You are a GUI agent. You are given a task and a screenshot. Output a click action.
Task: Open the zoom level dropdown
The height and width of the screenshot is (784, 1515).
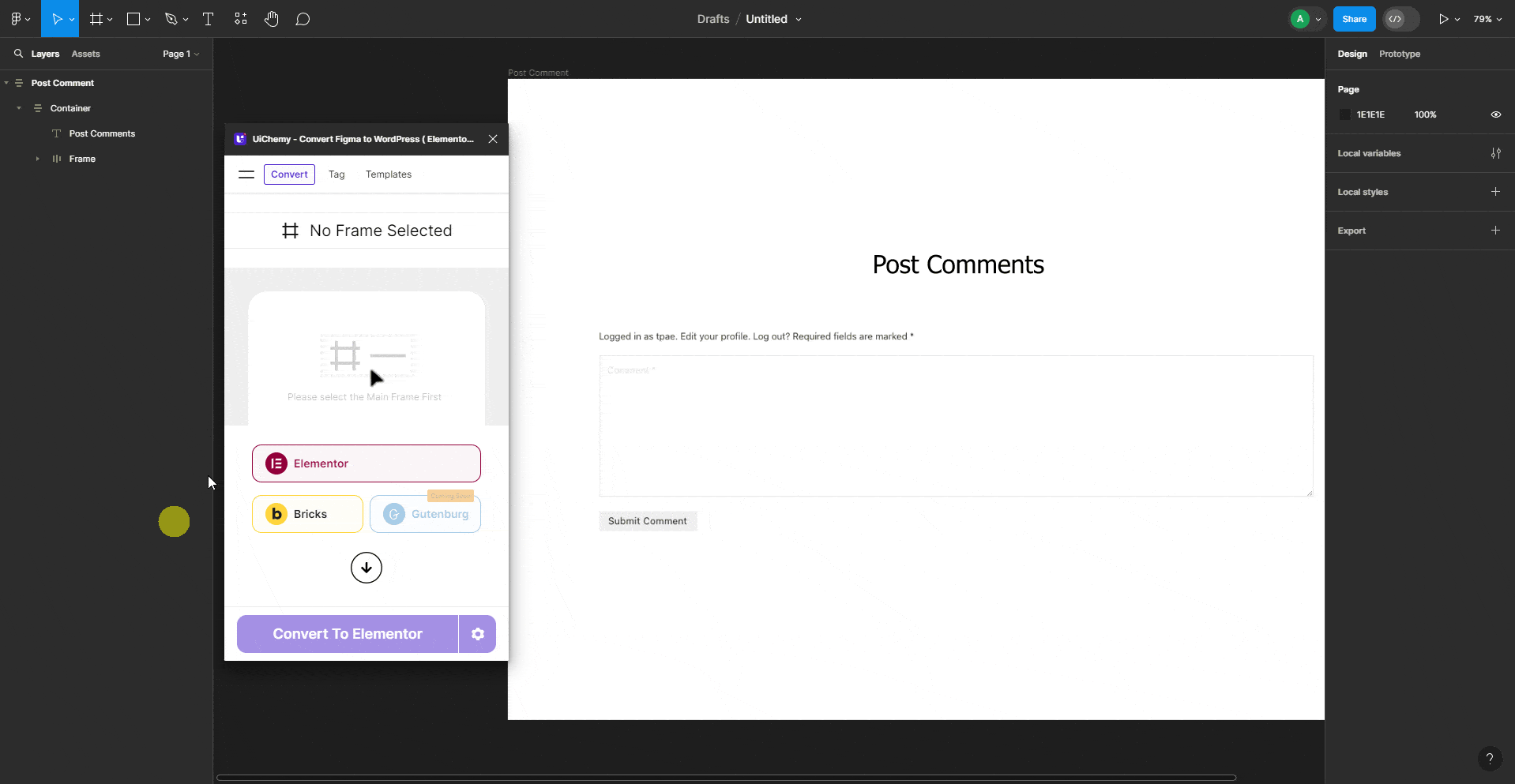tap(1487, 18)
